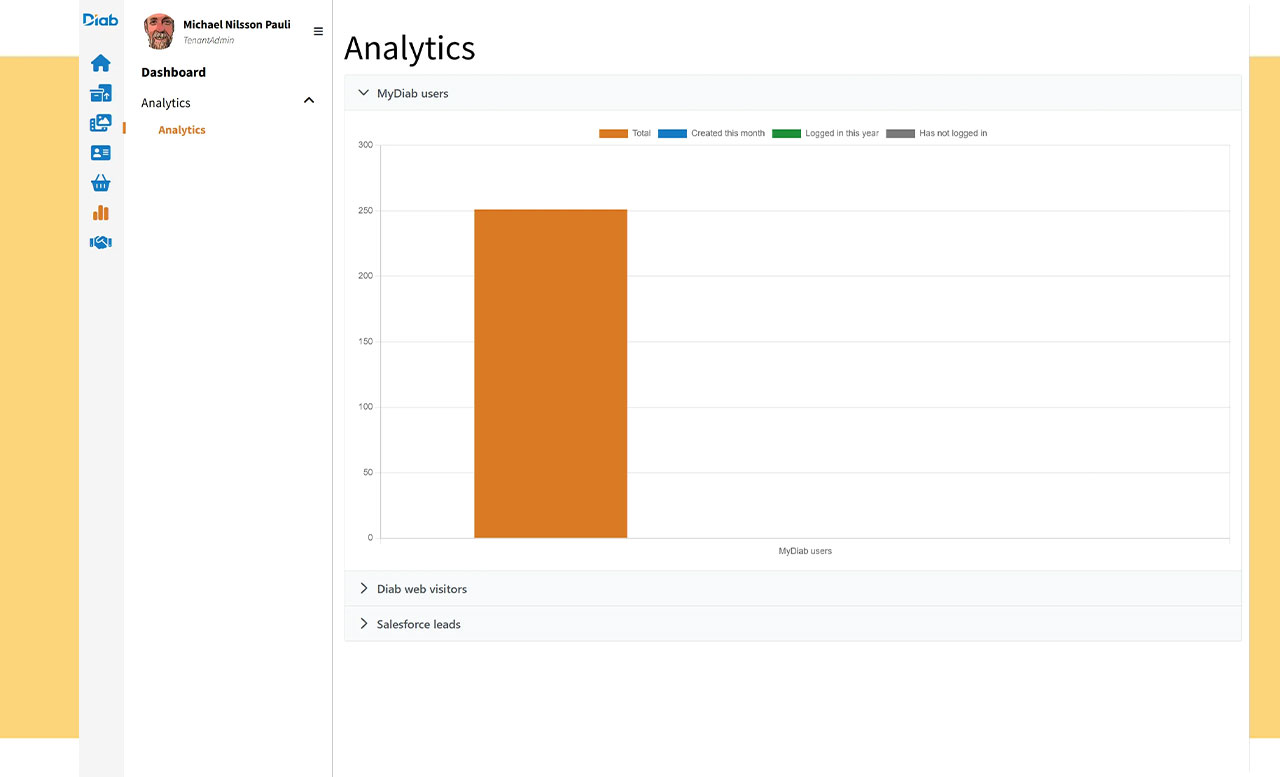Toggle the Total legend label
The width and height of the screenshot is (1280, 777).
pyautogui.click(x=642, y=133)
